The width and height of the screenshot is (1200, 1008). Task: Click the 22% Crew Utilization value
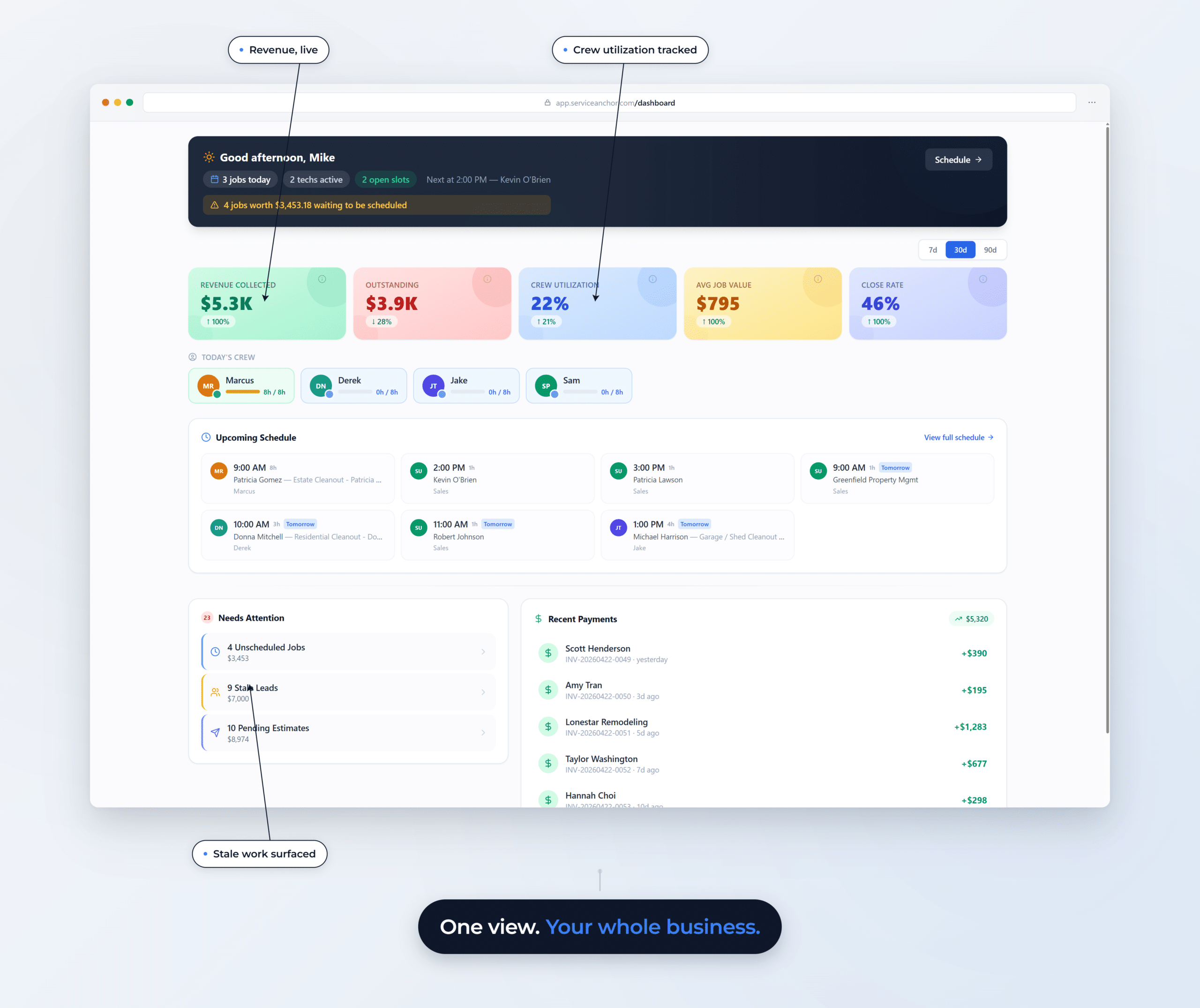(550, 303)
